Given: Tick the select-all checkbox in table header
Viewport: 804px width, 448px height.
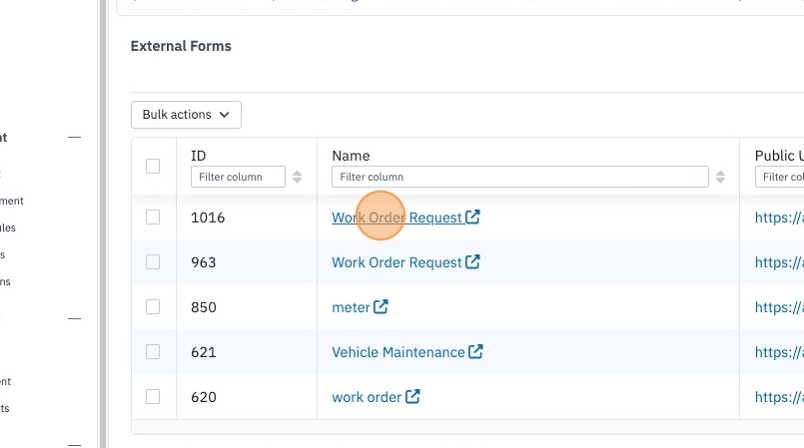Looking at the screenshot, I should point(153,166).
